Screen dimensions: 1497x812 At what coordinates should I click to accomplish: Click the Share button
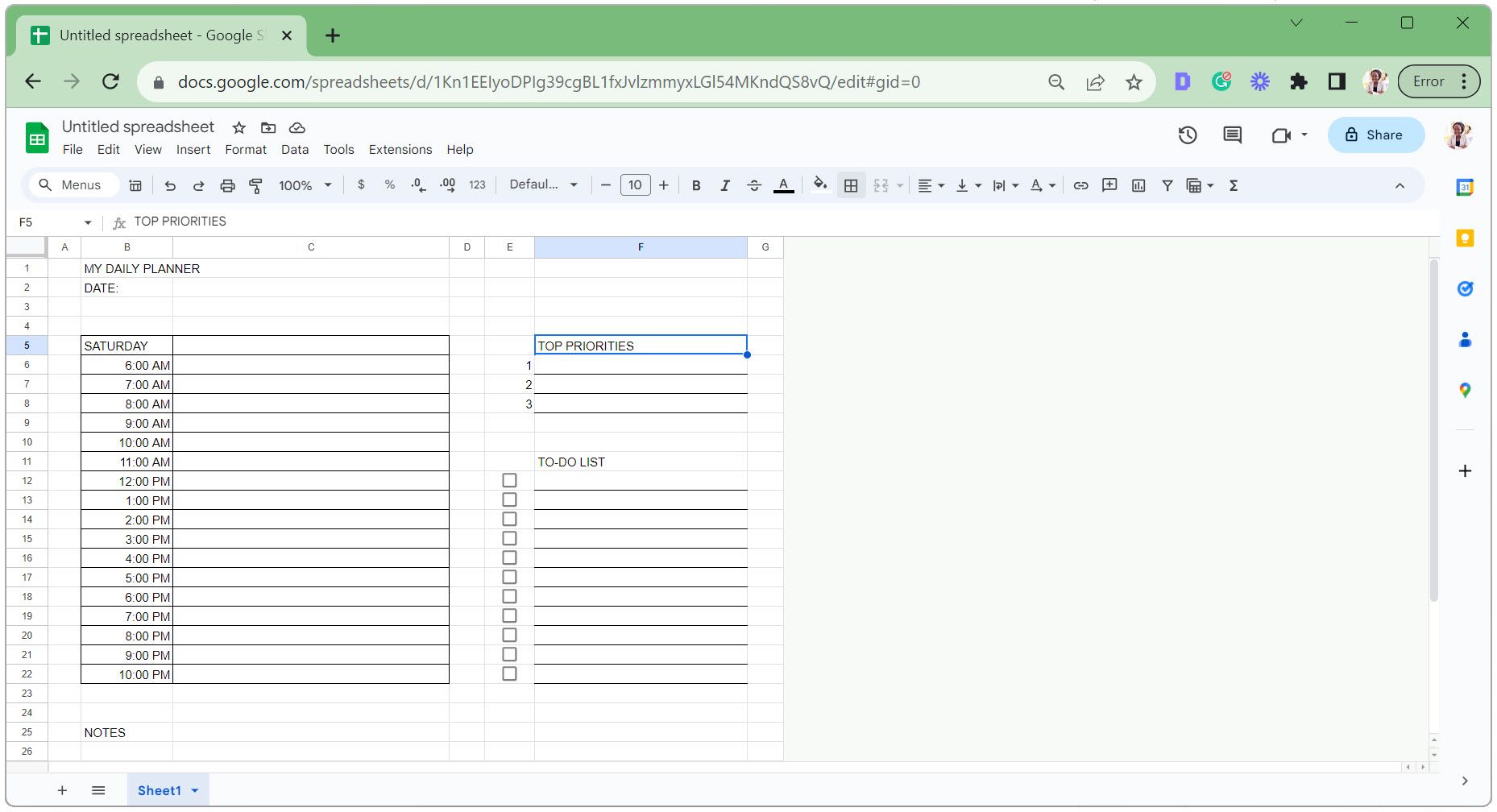point(1375,135)
